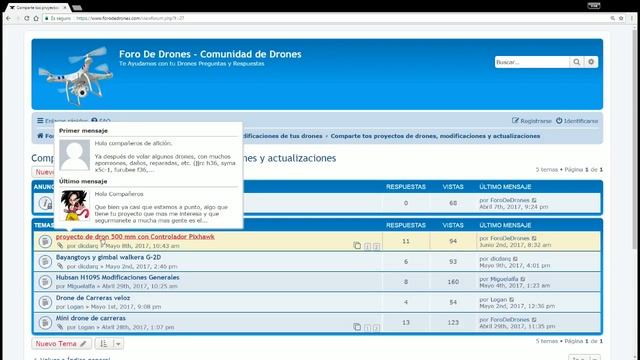
Task: Open the sort options button at bottom
Action: click(104, 344)
